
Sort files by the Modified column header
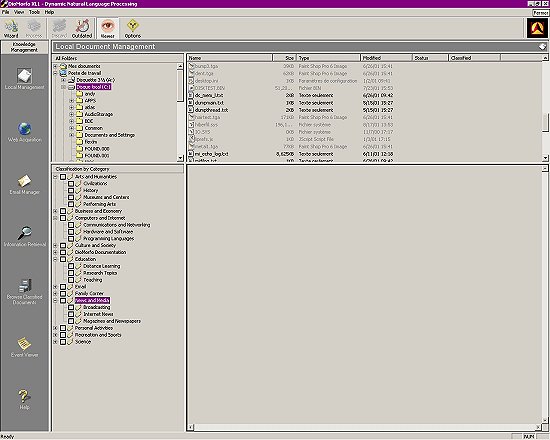pos(386,58)
